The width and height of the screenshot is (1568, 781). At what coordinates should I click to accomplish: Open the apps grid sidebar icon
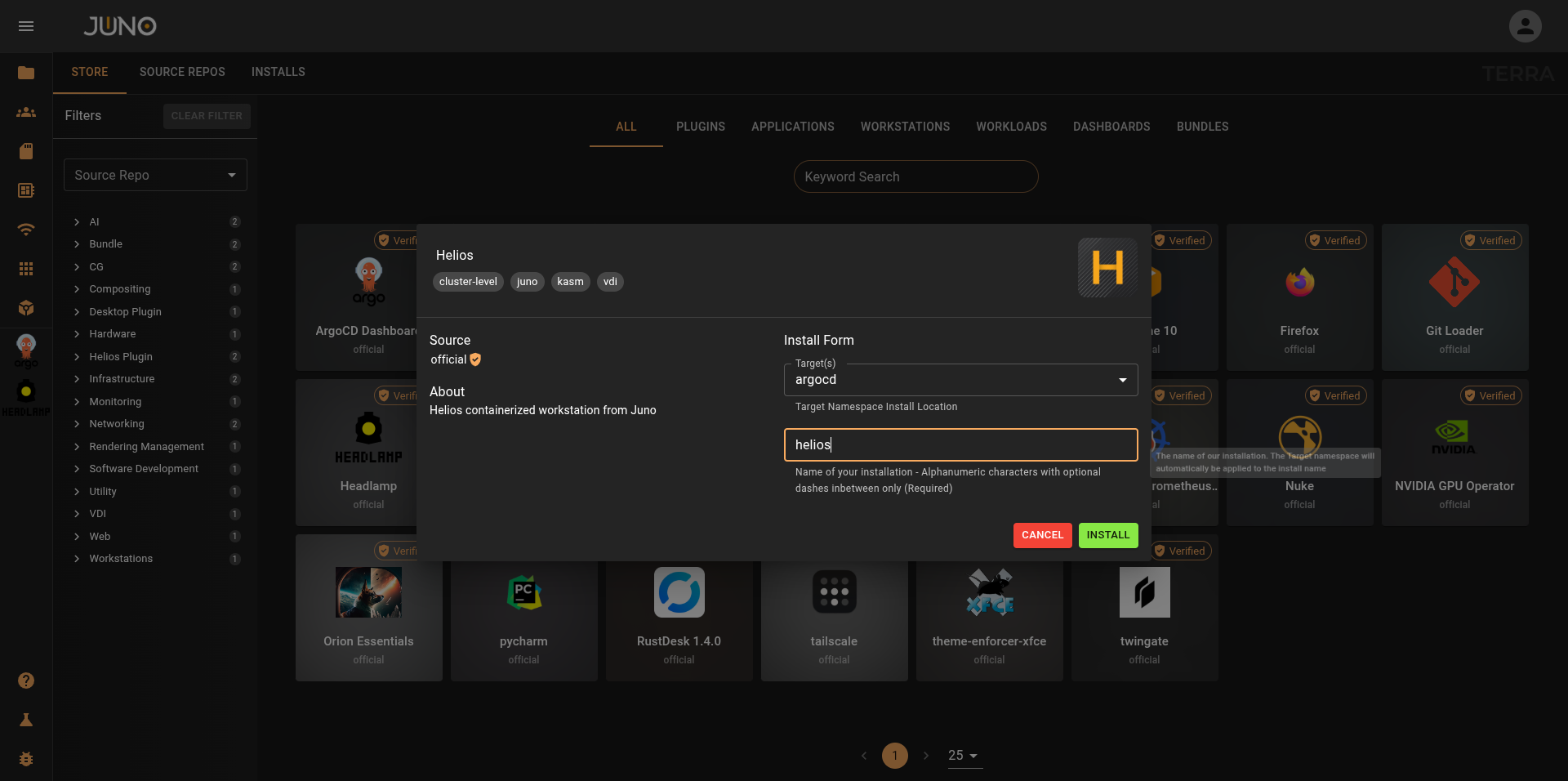click(26, 269)
